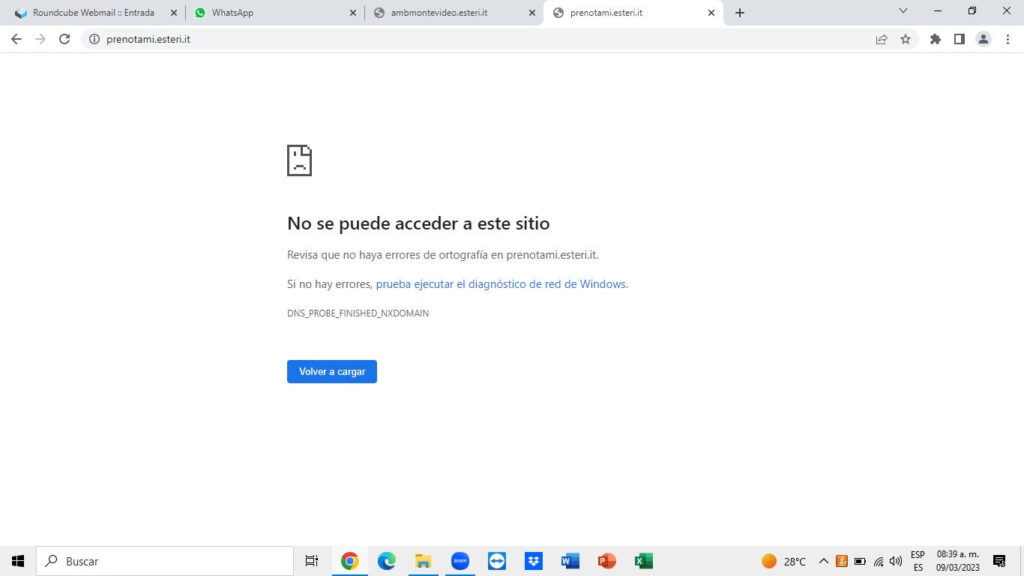1024x576 pixels.
Task: Click the browser back arrow
Action: 16,39
